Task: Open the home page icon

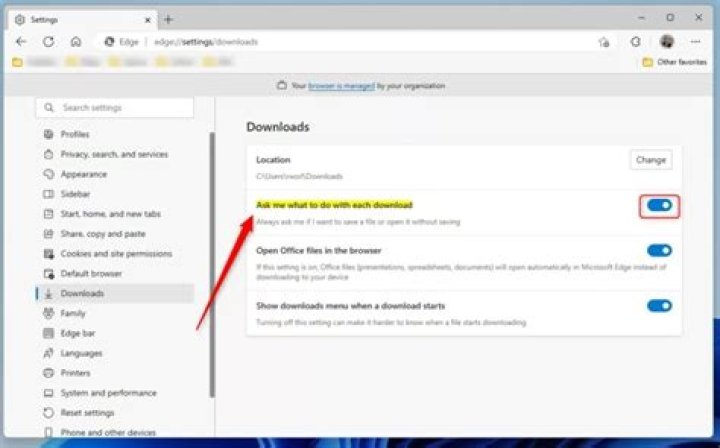Action: click(76, 42)
